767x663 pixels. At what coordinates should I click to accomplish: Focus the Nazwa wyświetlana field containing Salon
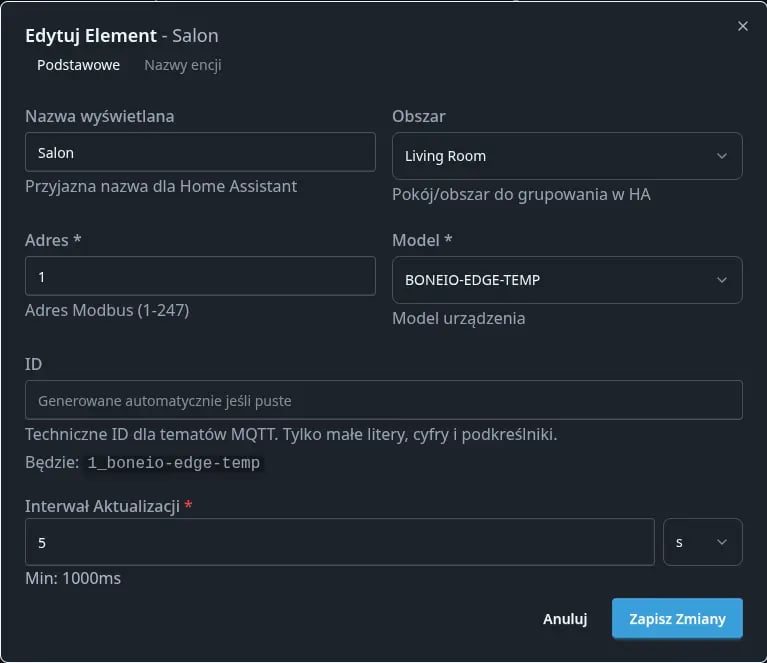point(200,153)
